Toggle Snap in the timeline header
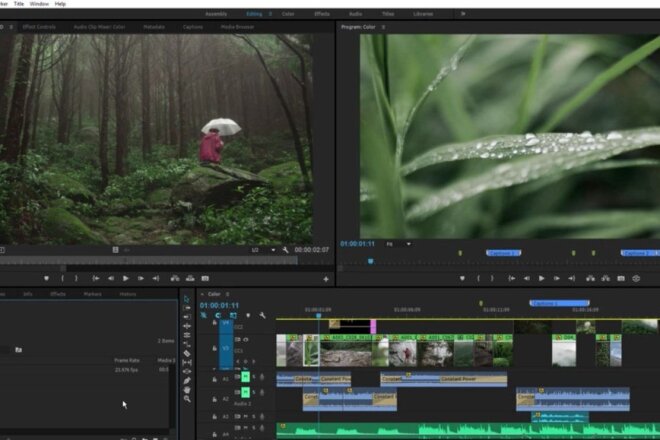The image size is (660, 440). (218, 315)
